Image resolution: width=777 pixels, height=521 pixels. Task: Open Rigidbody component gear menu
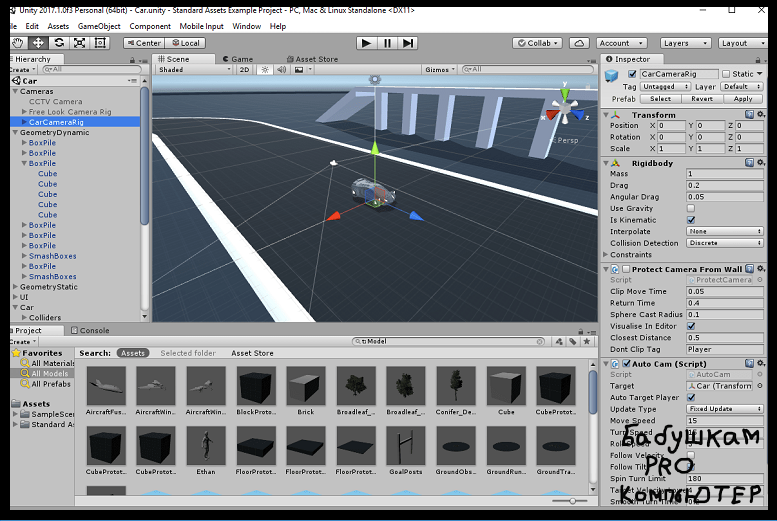[x=761, y=163]
